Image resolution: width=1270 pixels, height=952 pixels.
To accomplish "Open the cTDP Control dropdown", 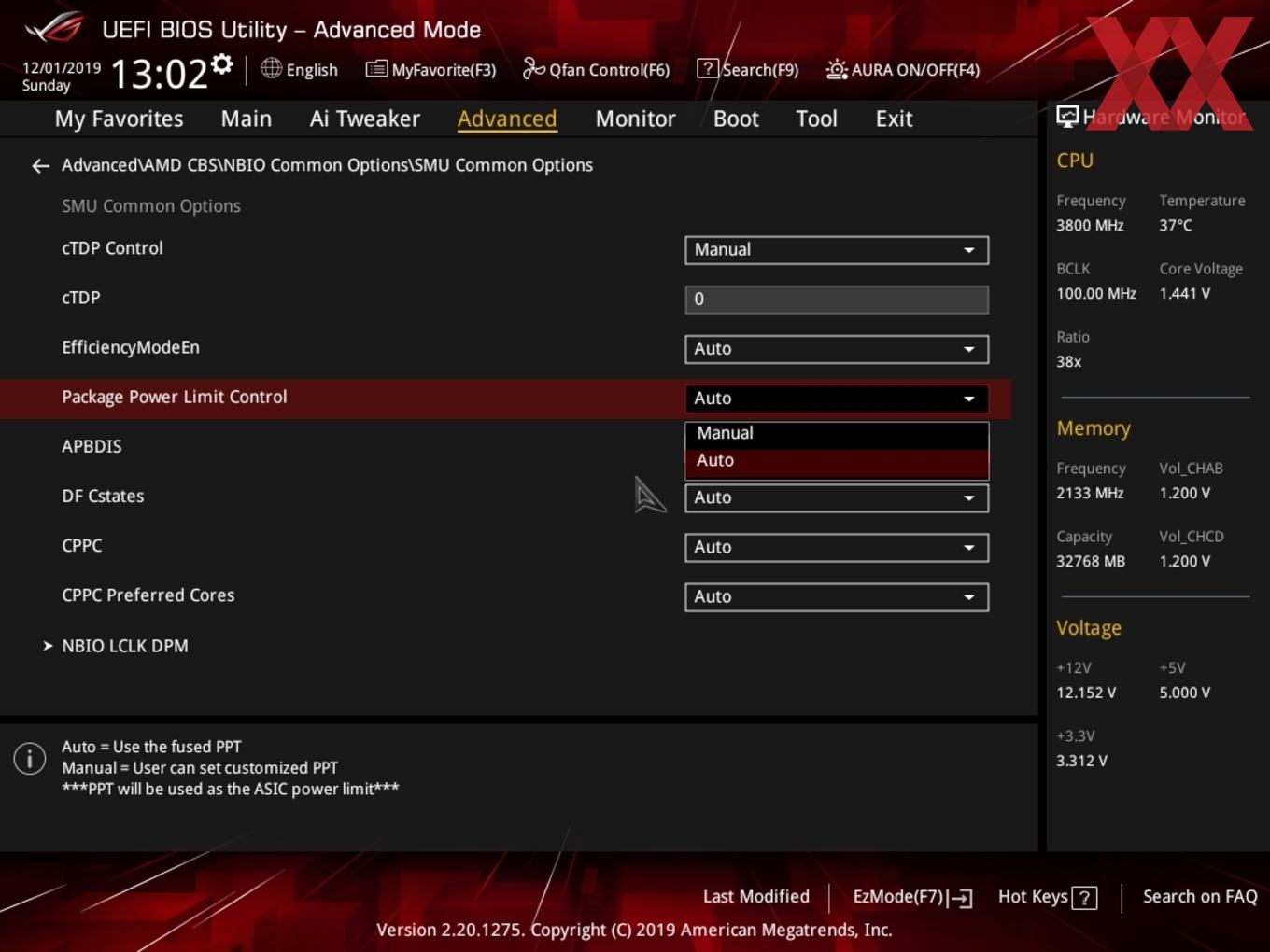I will click(x=837, y=250).
